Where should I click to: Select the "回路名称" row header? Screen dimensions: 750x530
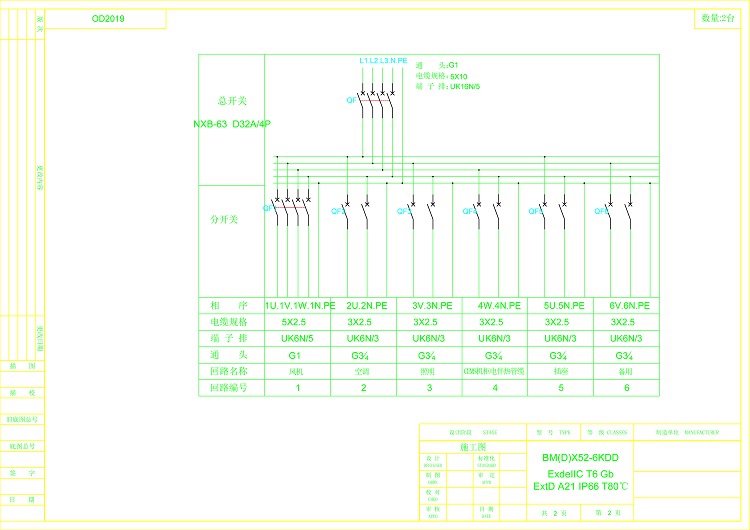[x=229, y=371]
